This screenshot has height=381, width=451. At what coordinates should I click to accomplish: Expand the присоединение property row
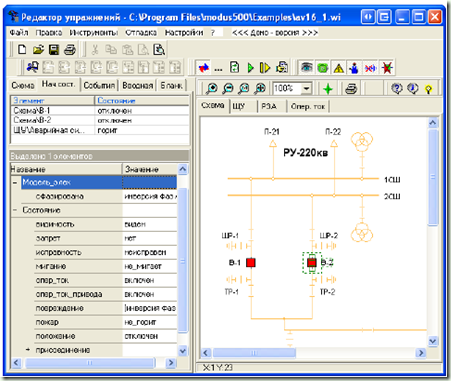coord(28,350)
